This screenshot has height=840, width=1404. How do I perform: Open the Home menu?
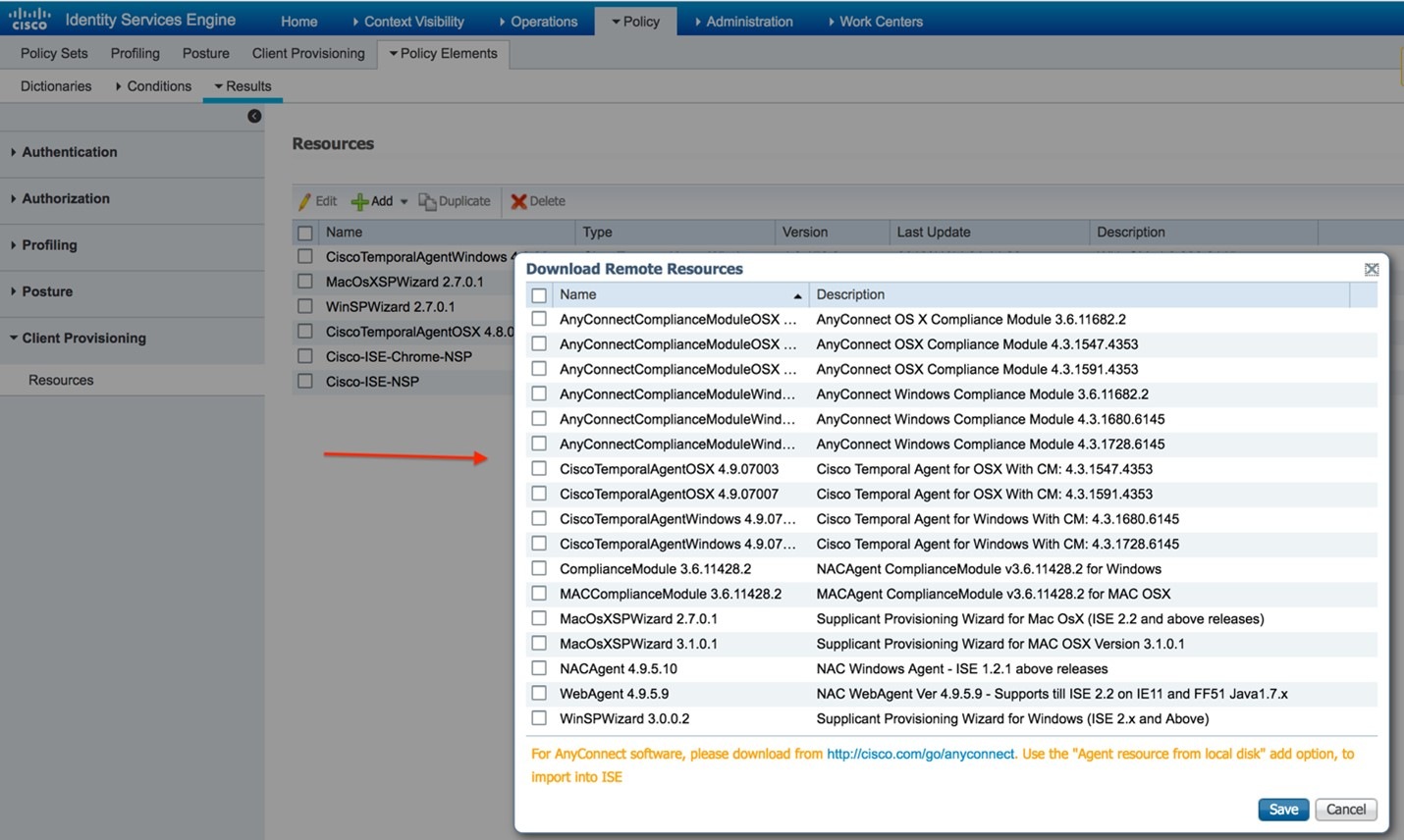(299, 22)
